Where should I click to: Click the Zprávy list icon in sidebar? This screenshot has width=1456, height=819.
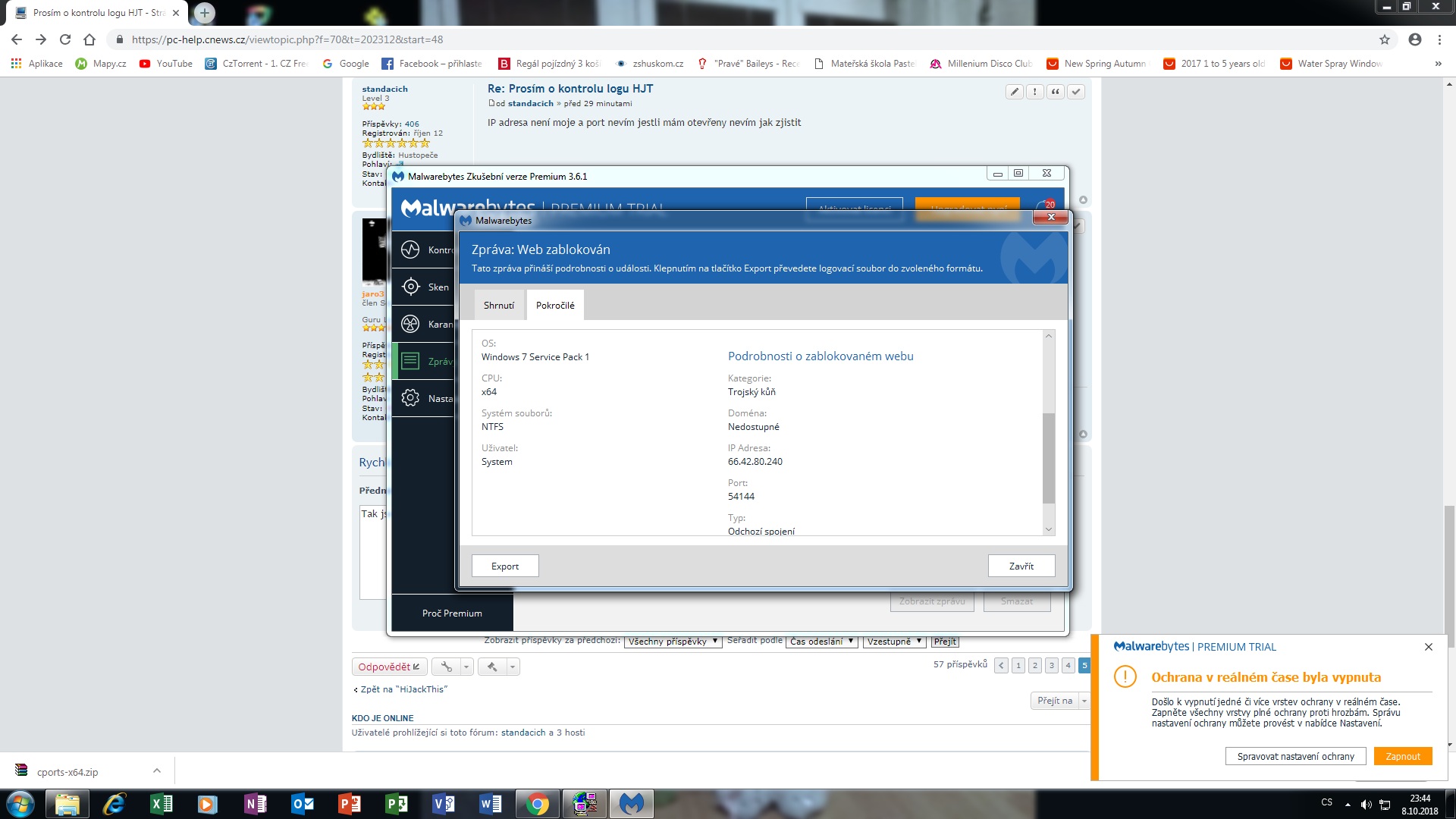point(410,361)
